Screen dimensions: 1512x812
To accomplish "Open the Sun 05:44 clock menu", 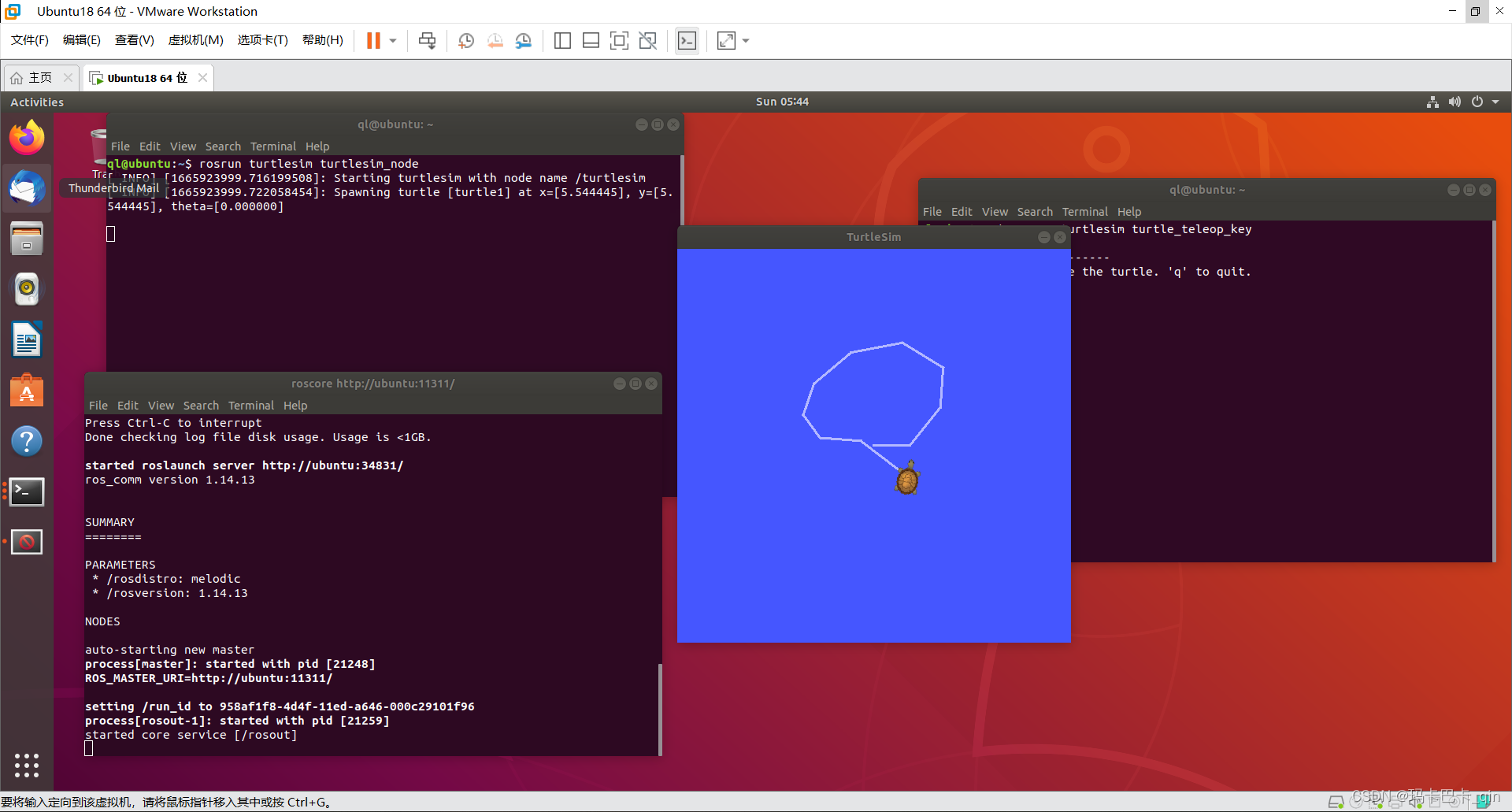I will tap(782, 102).
